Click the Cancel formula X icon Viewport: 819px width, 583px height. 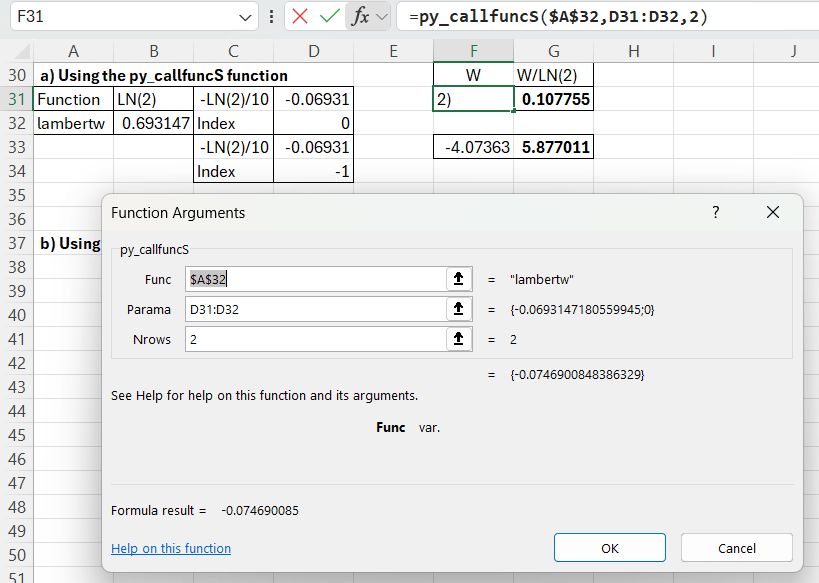pos(300,17)
